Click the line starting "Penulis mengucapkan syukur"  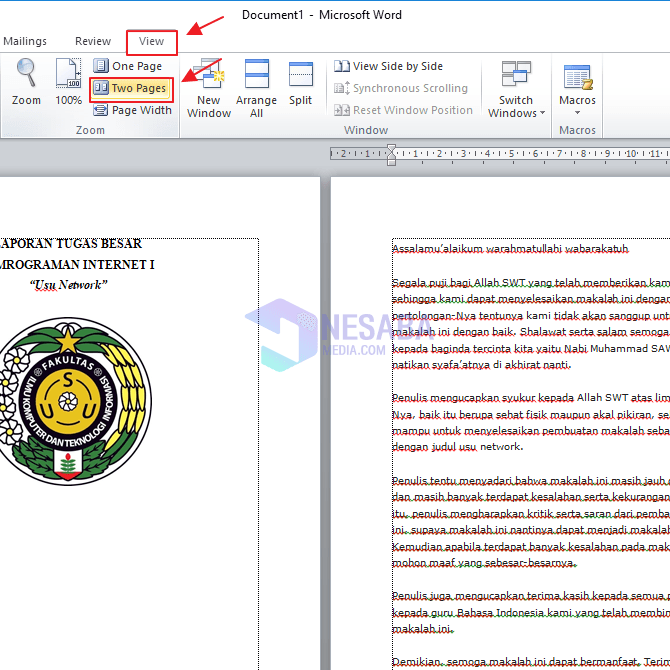click(x=531, y=398)
